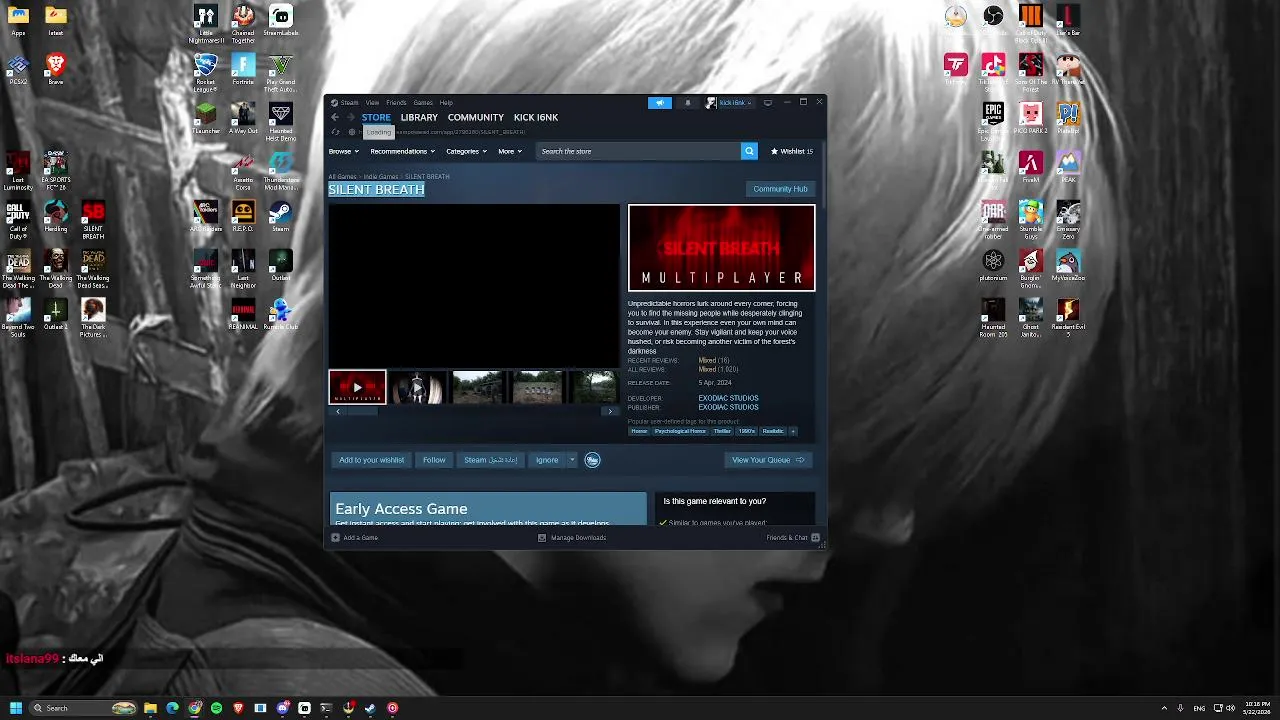Screen dimensions: 1280x720
Task: Open Friends & Chat
Action: 793,538
